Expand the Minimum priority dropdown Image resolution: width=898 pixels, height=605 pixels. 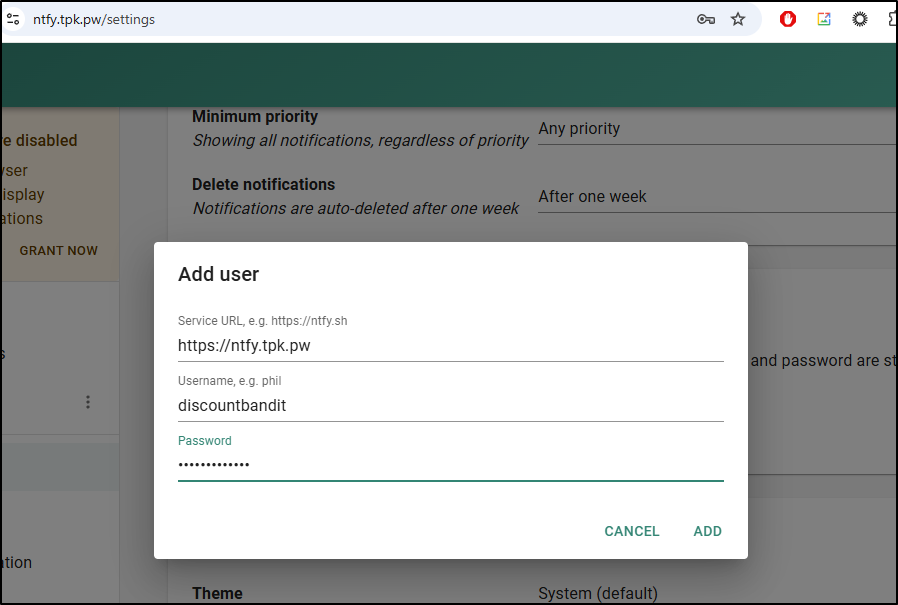pyautogui.click(x=715, y=129)
